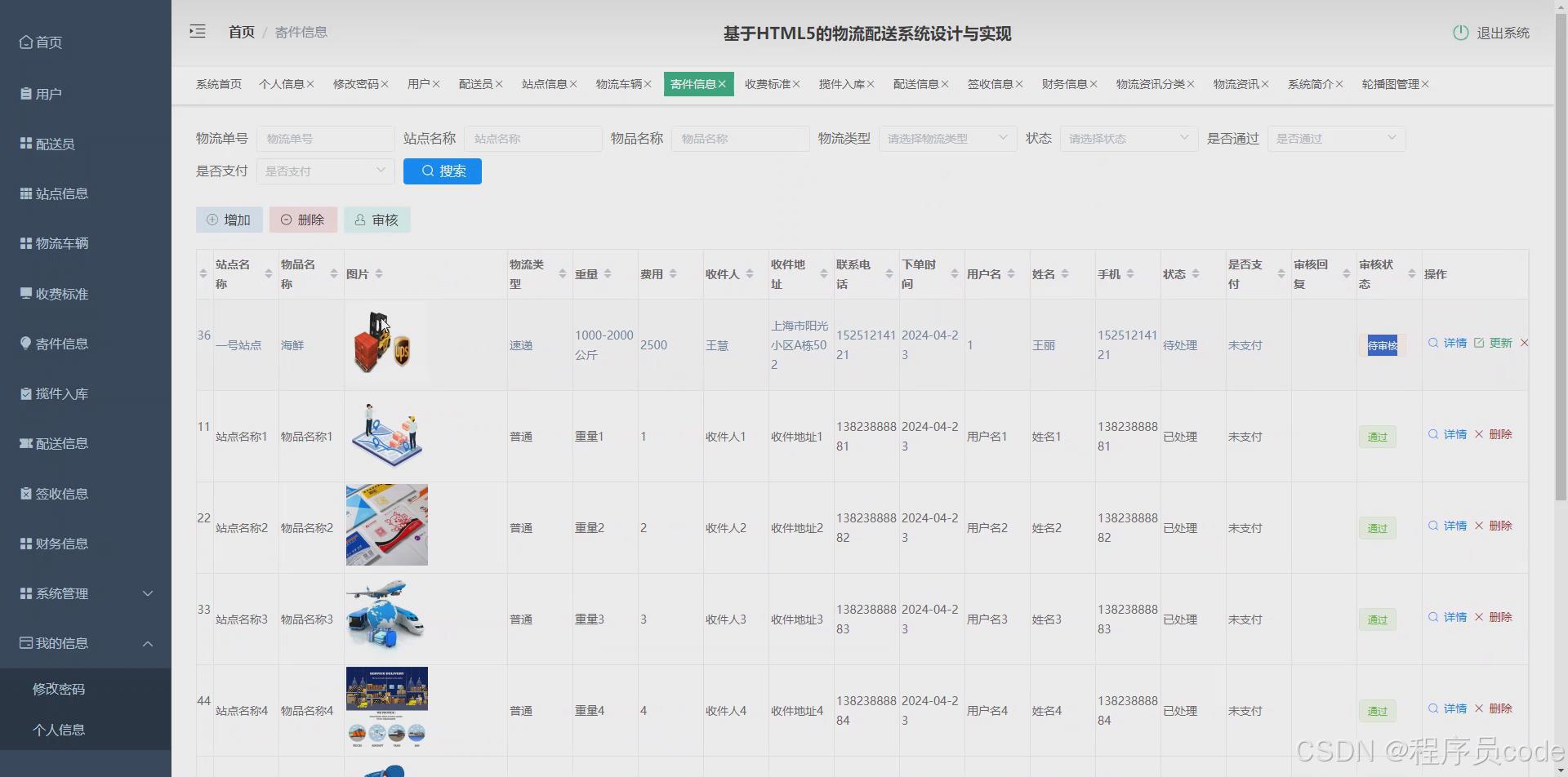Viewport: 1568px width, 777px height.
Task: Open the 是否支付 dropdown
Action: pyautogui.click(x=324, y=171)
